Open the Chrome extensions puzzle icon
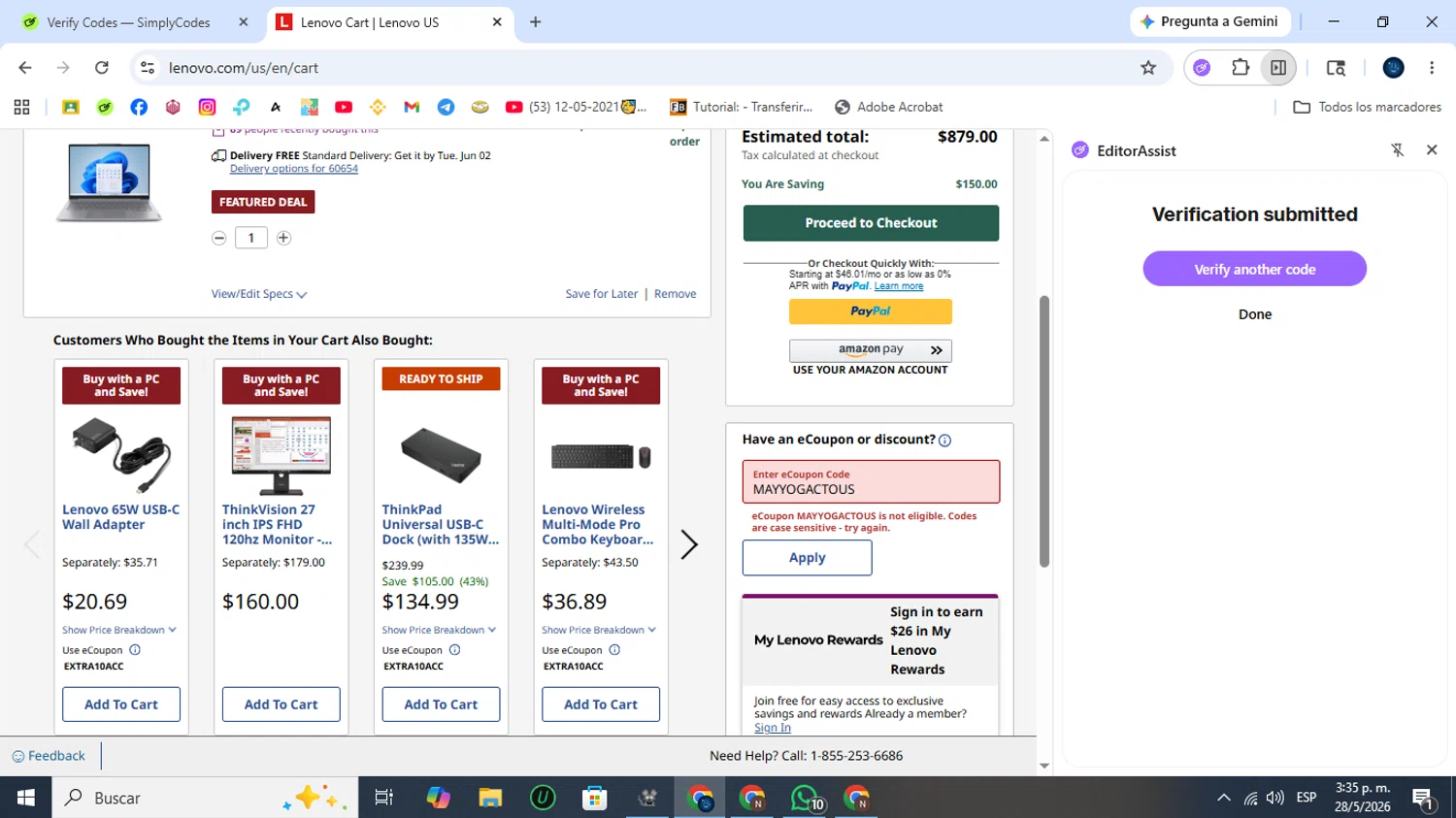Viewport: 1456px width, 818px height. (1241, 68)
